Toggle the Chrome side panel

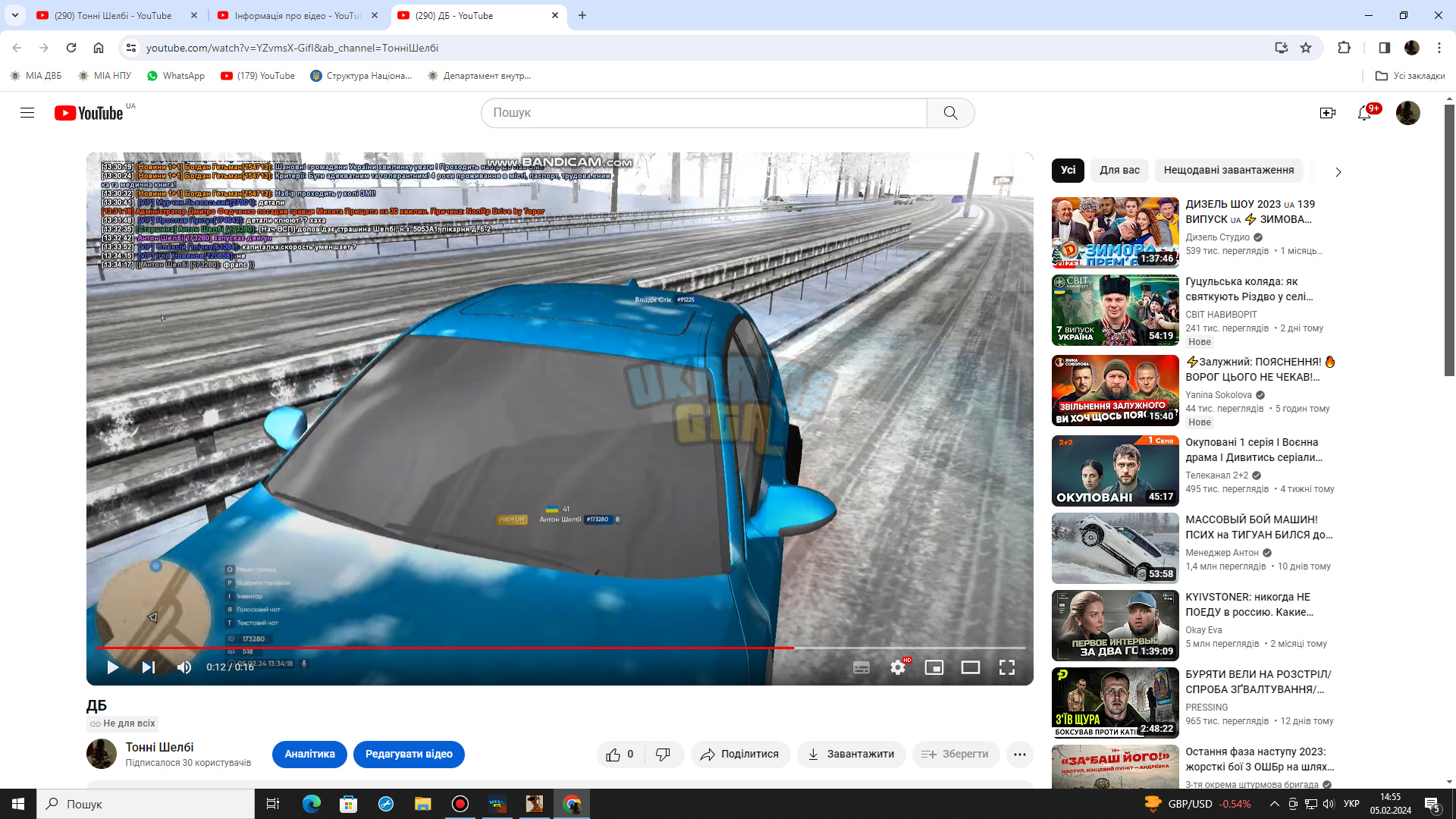(x=1385, y=48)
